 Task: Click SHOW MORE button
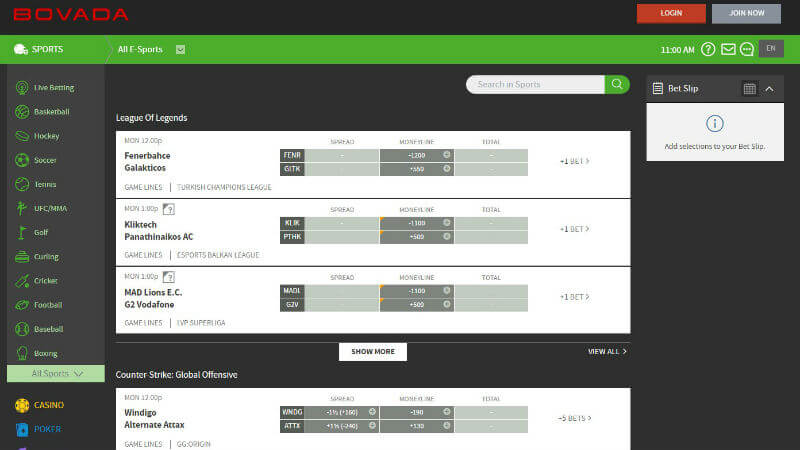point(373,352)
